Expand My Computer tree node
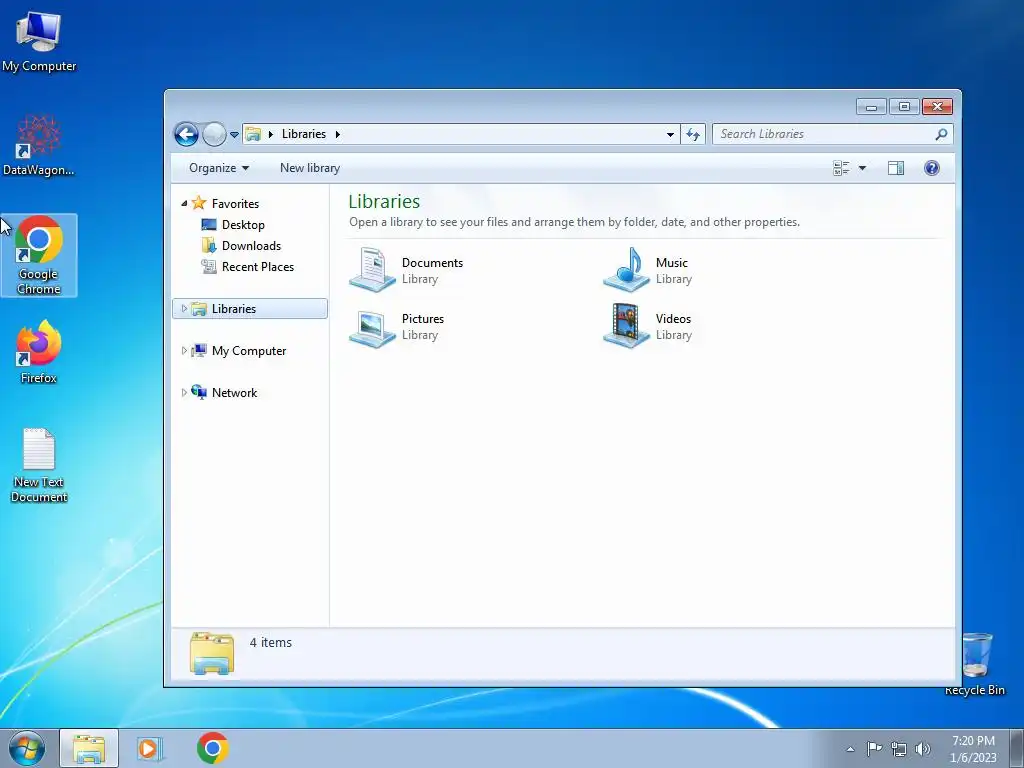 tap(184, 351)
